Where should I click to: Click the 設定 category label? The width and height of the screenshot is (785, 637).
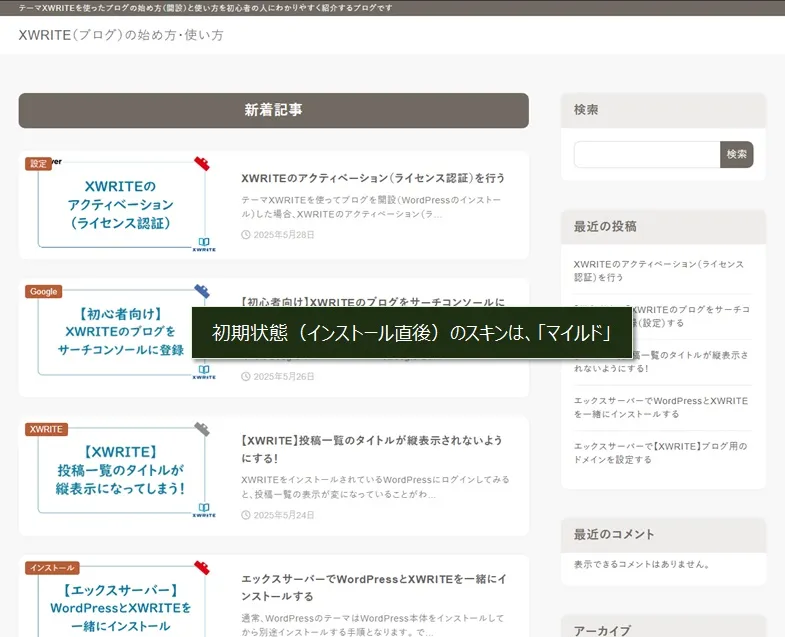38,163
